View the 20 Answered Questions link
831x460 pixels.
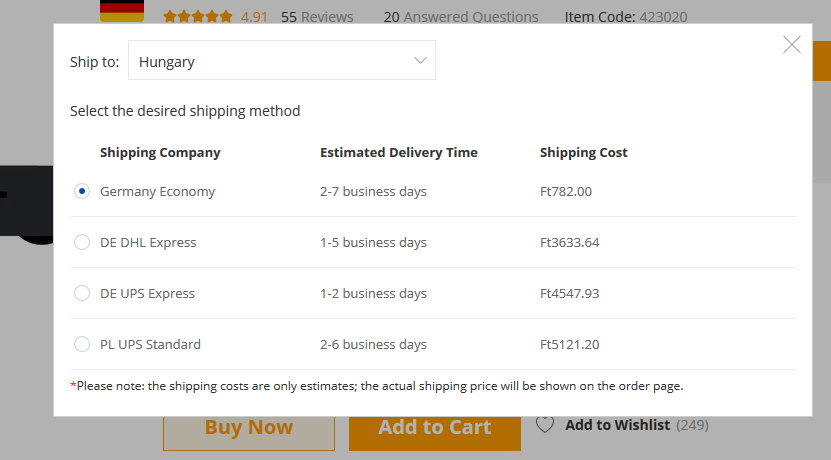461,17
